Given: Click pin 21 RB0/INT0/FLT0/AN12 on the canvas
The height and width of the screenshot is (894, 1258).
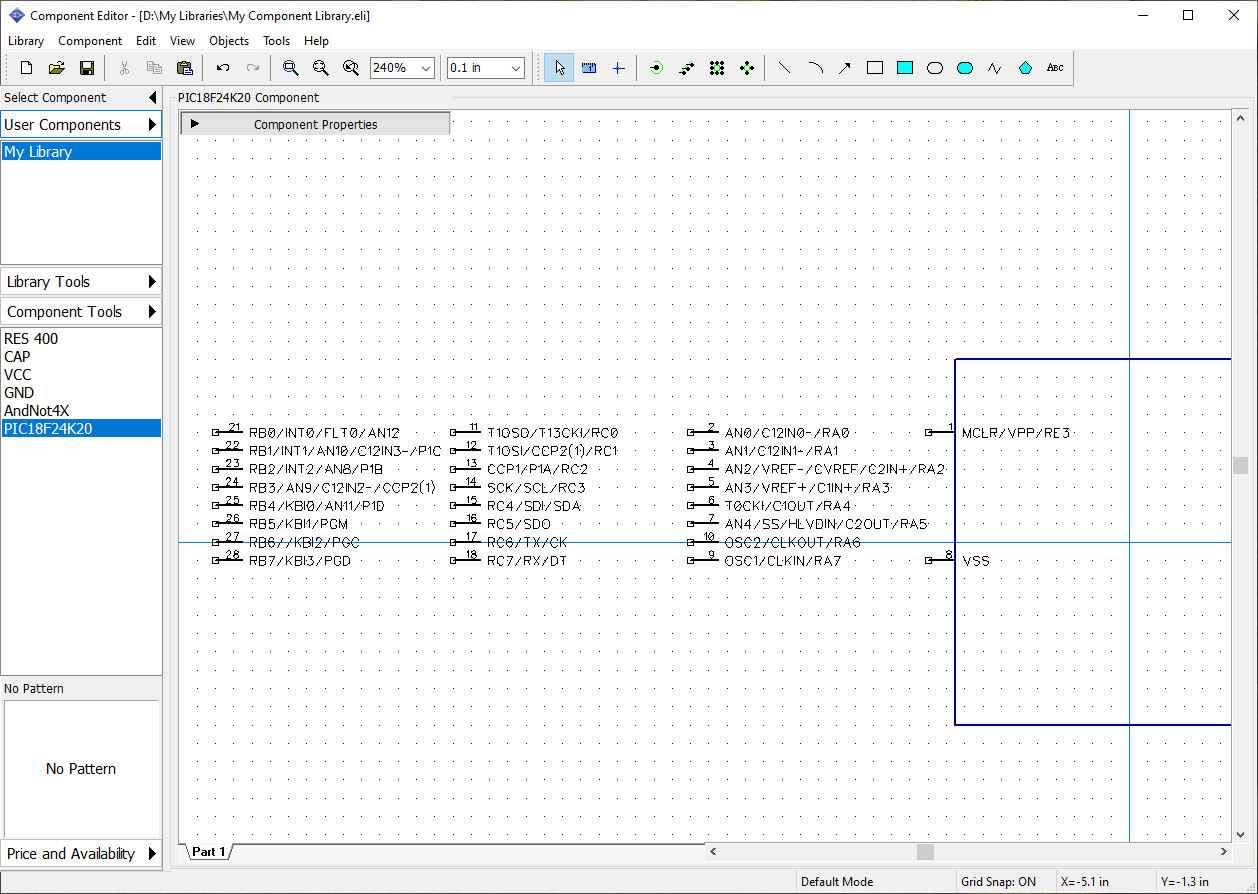Looking at the screenshot, I should pyautogui.click(x=306, y=433).
